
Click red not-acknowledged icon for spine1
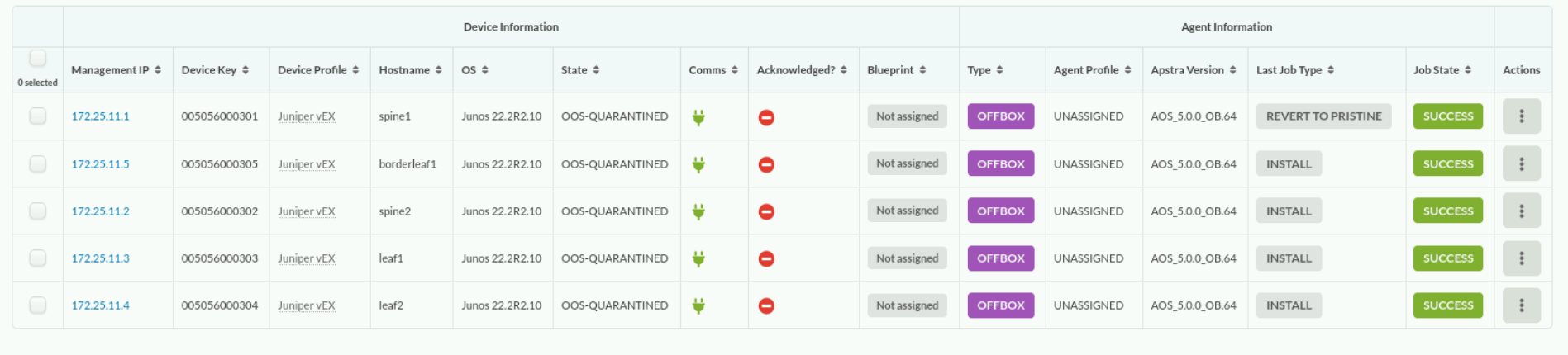[x=766, y=117]
